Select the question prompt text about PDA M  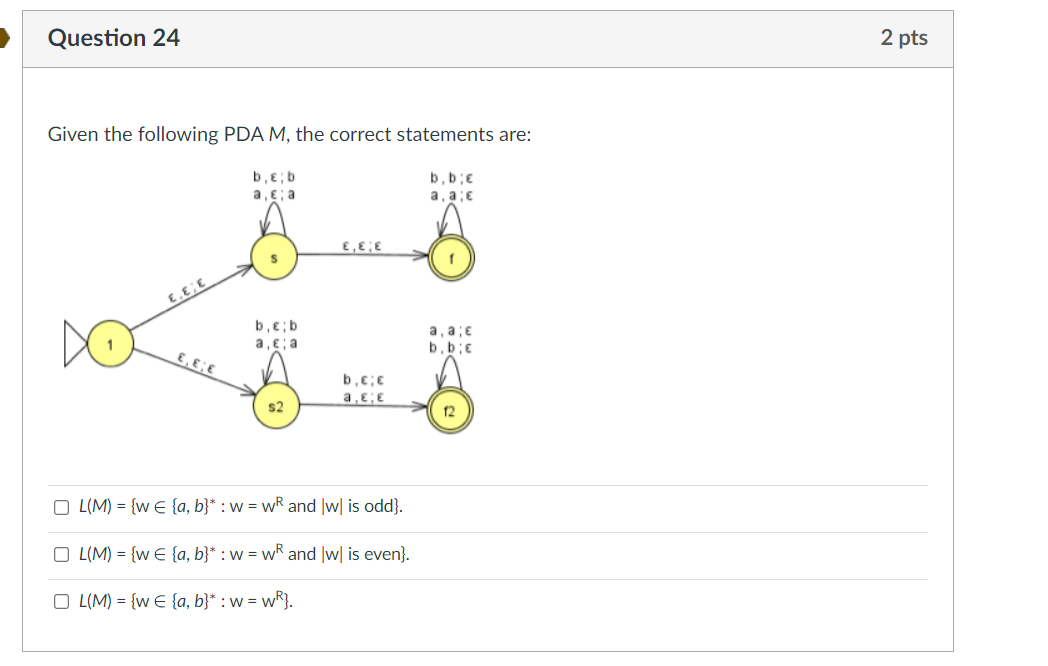point(289,133)
